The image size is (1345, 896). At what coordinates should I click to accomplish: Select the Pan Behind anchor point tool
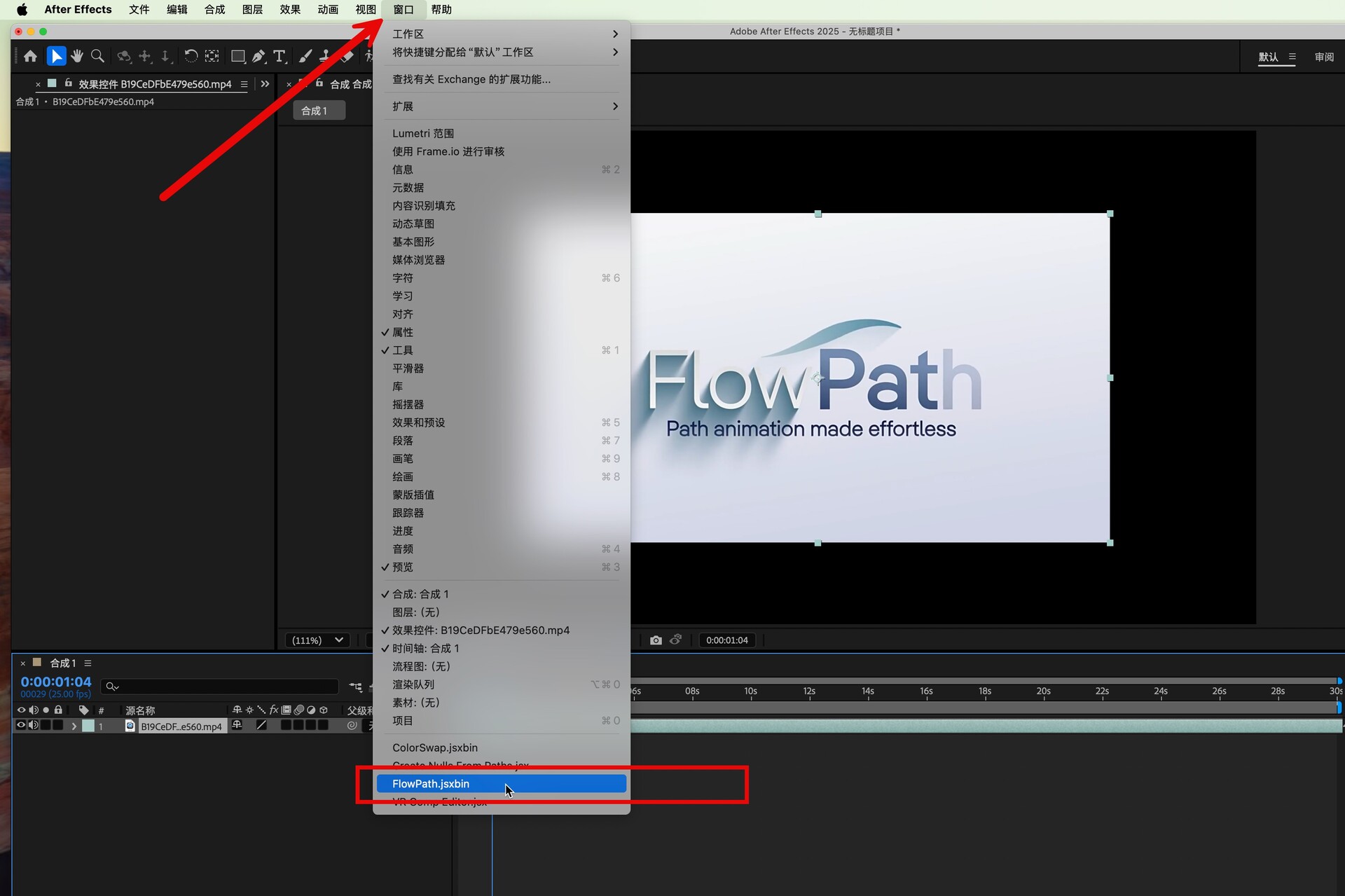(212, 56)
